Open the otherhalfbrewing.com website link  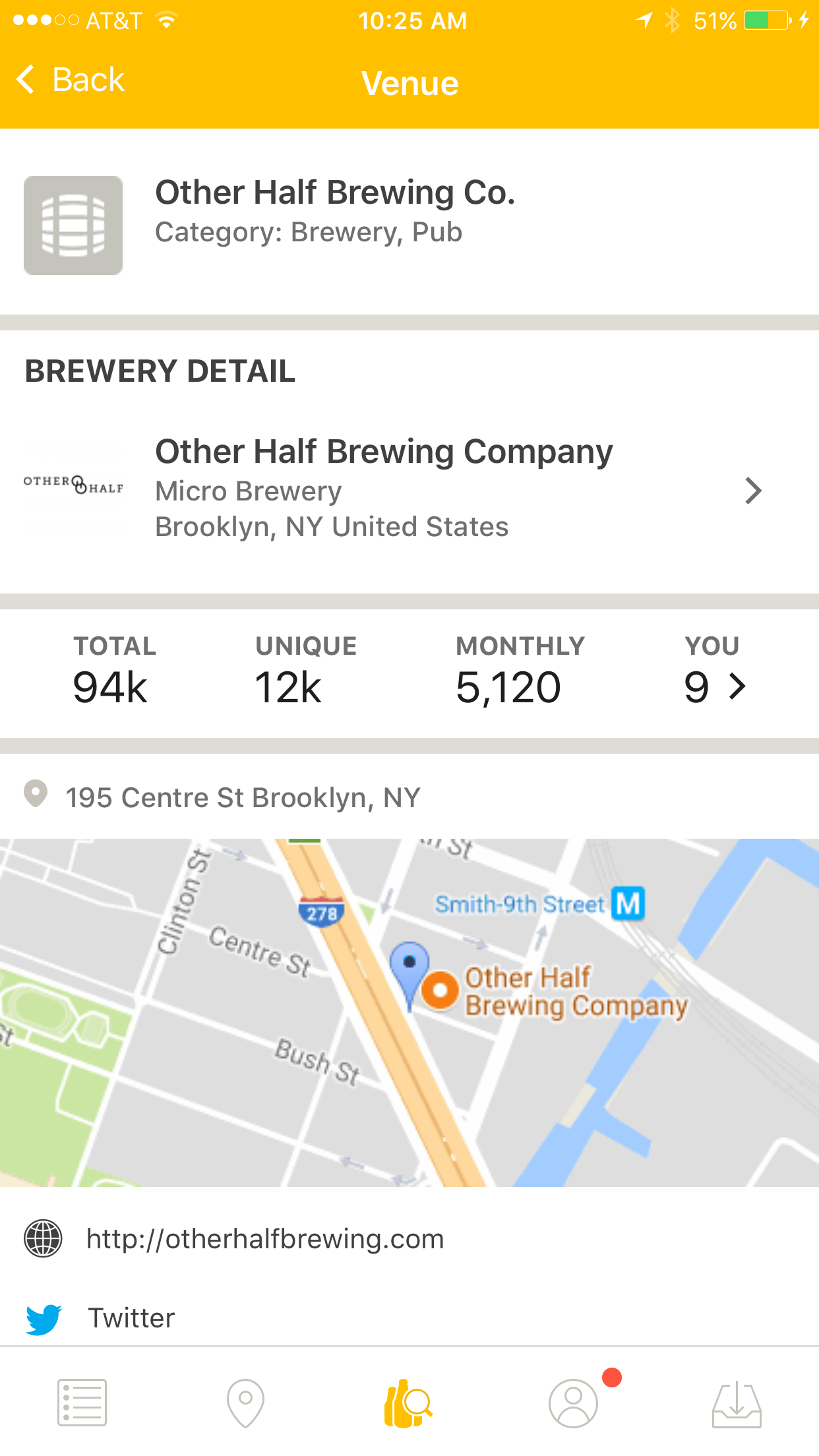point(265,1238)
